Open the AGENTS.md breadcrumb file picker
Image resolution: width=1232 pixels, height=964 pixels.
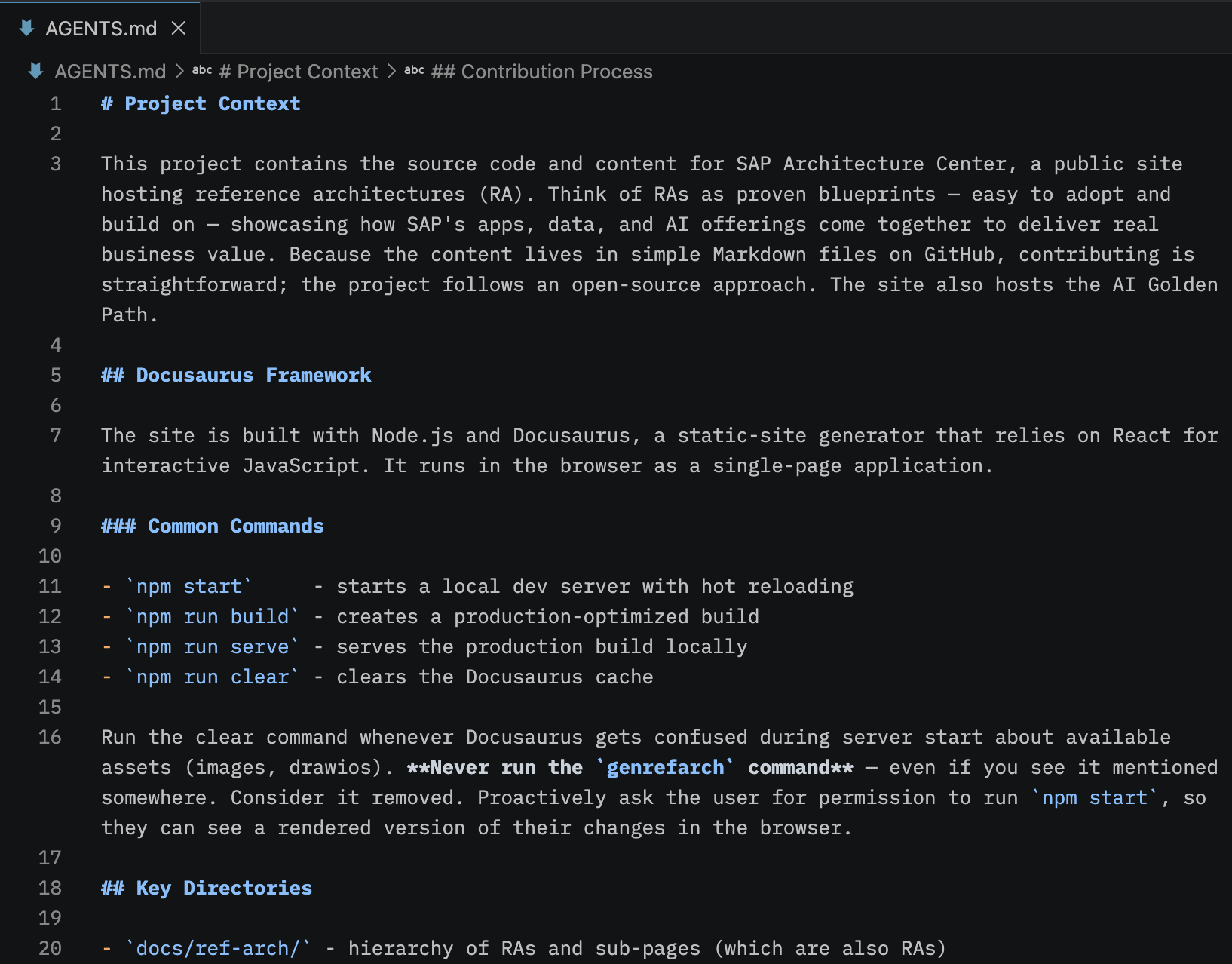coord(110,72)
